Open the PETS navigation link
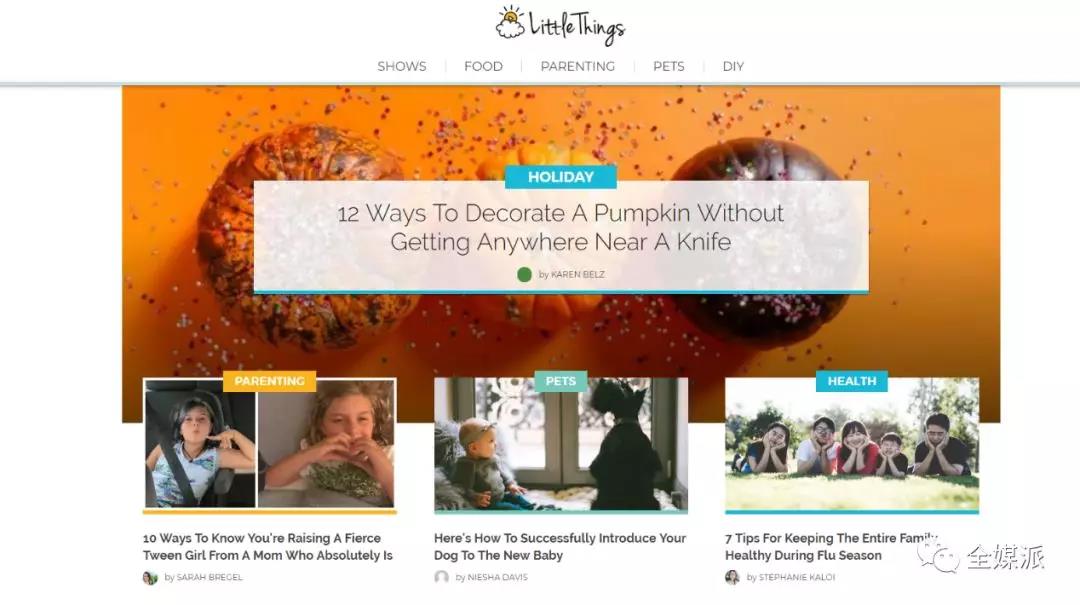 click(x=668, y=66)
